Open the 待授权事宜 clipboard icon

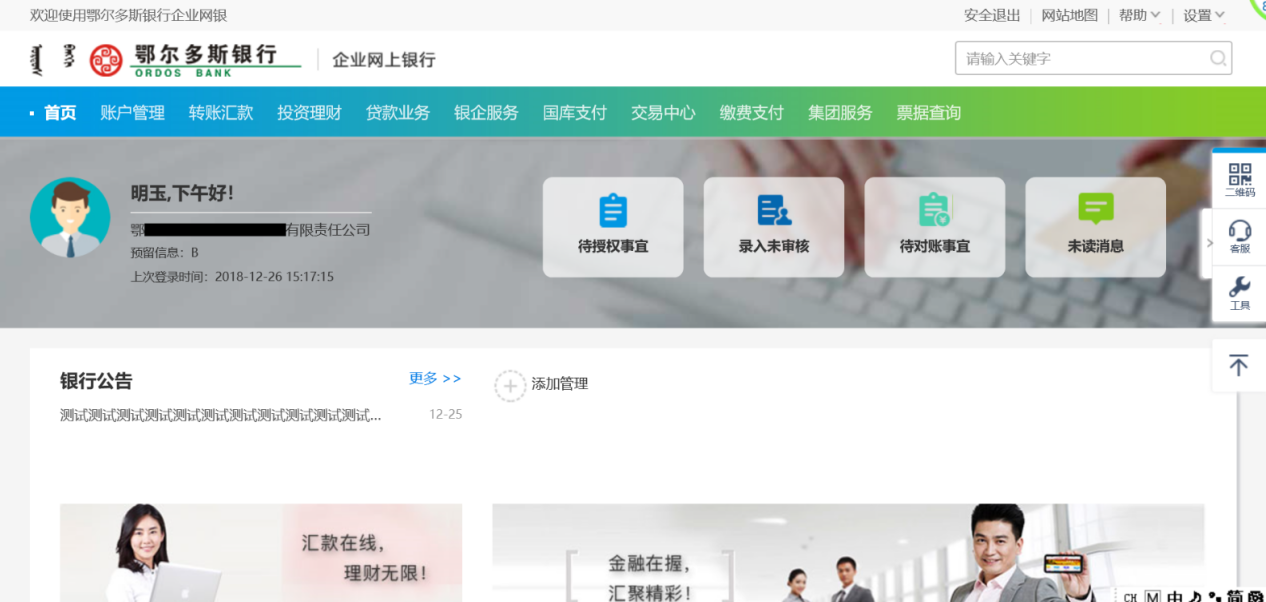coord(612,212)
